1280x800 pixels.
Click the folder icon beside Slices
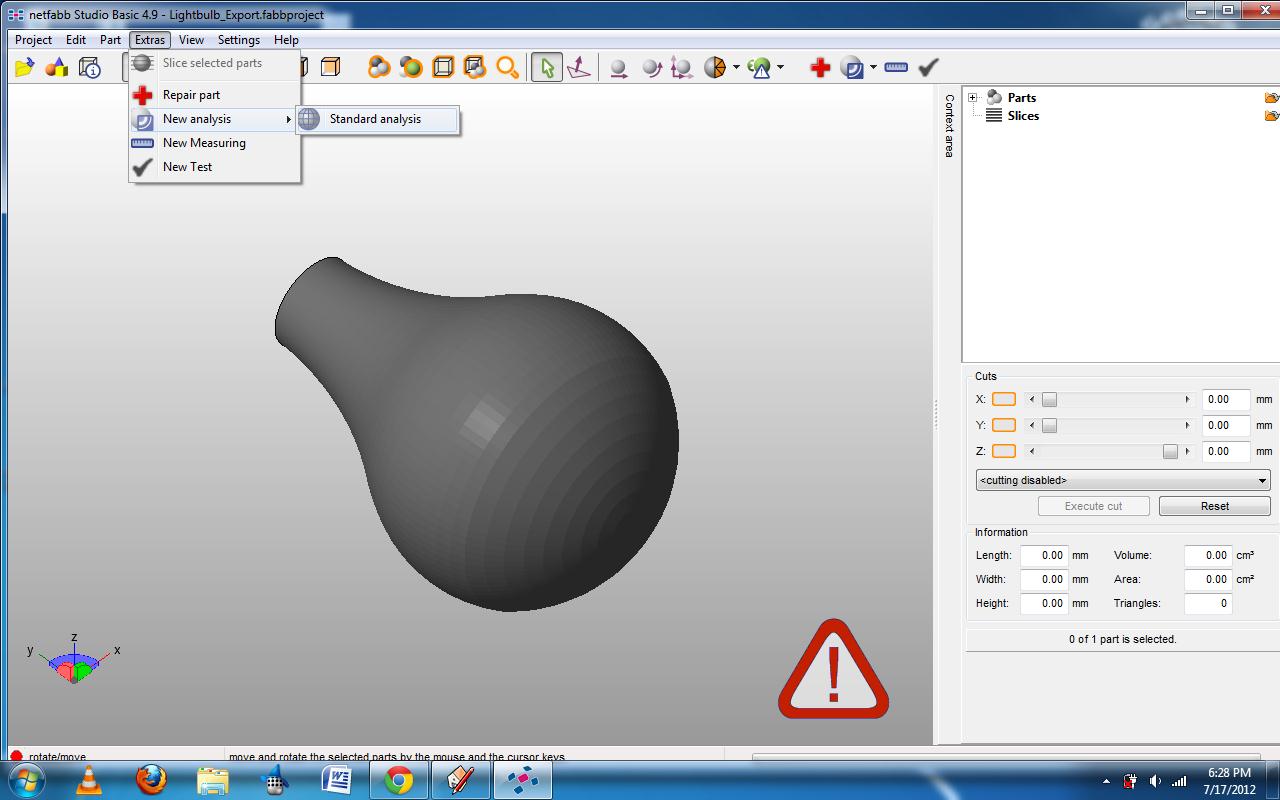[1271, 116]
